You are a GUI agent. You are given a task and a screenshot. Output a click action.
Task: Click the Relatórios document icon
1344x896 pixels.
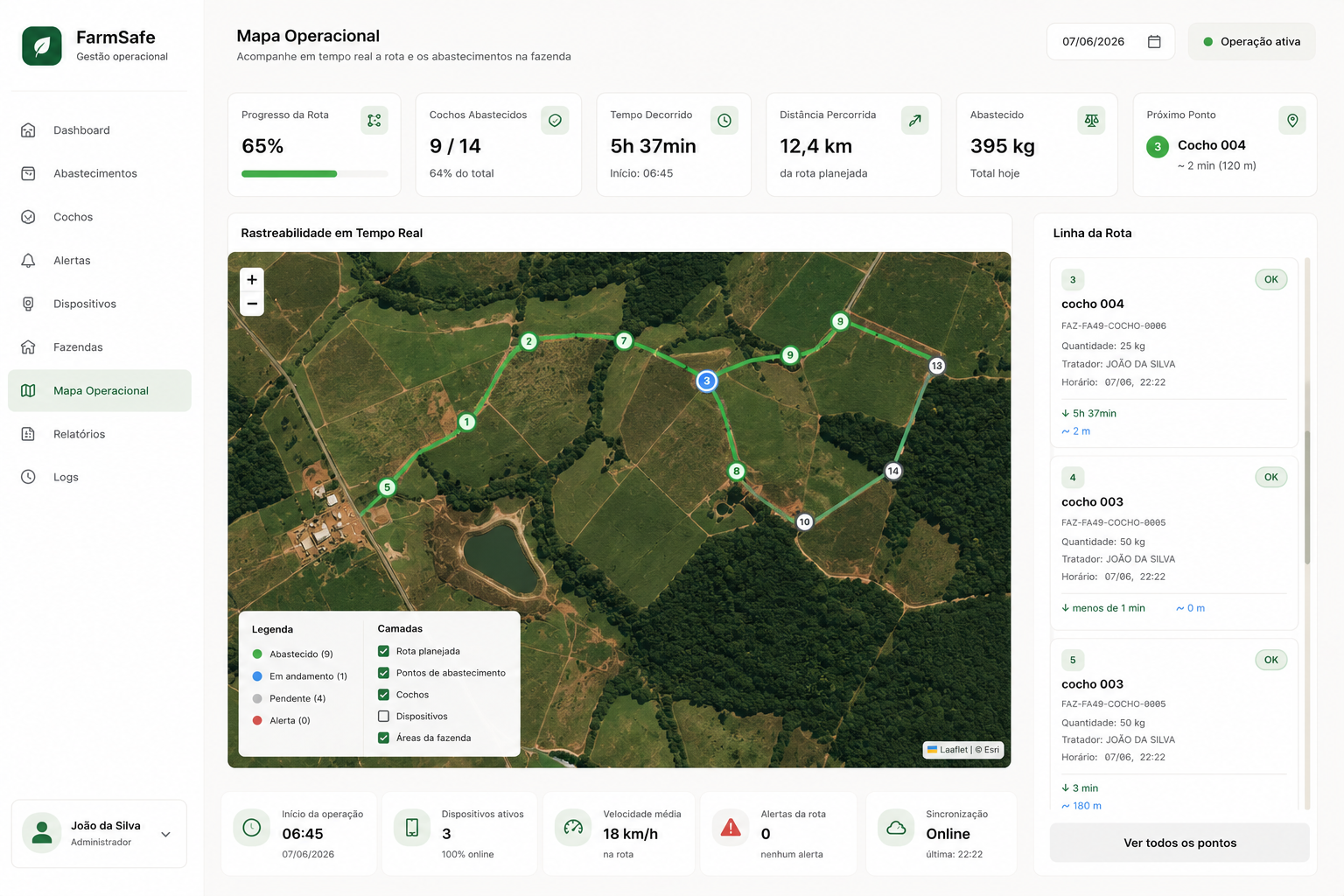pyautogui.click(x=28, y=434)
